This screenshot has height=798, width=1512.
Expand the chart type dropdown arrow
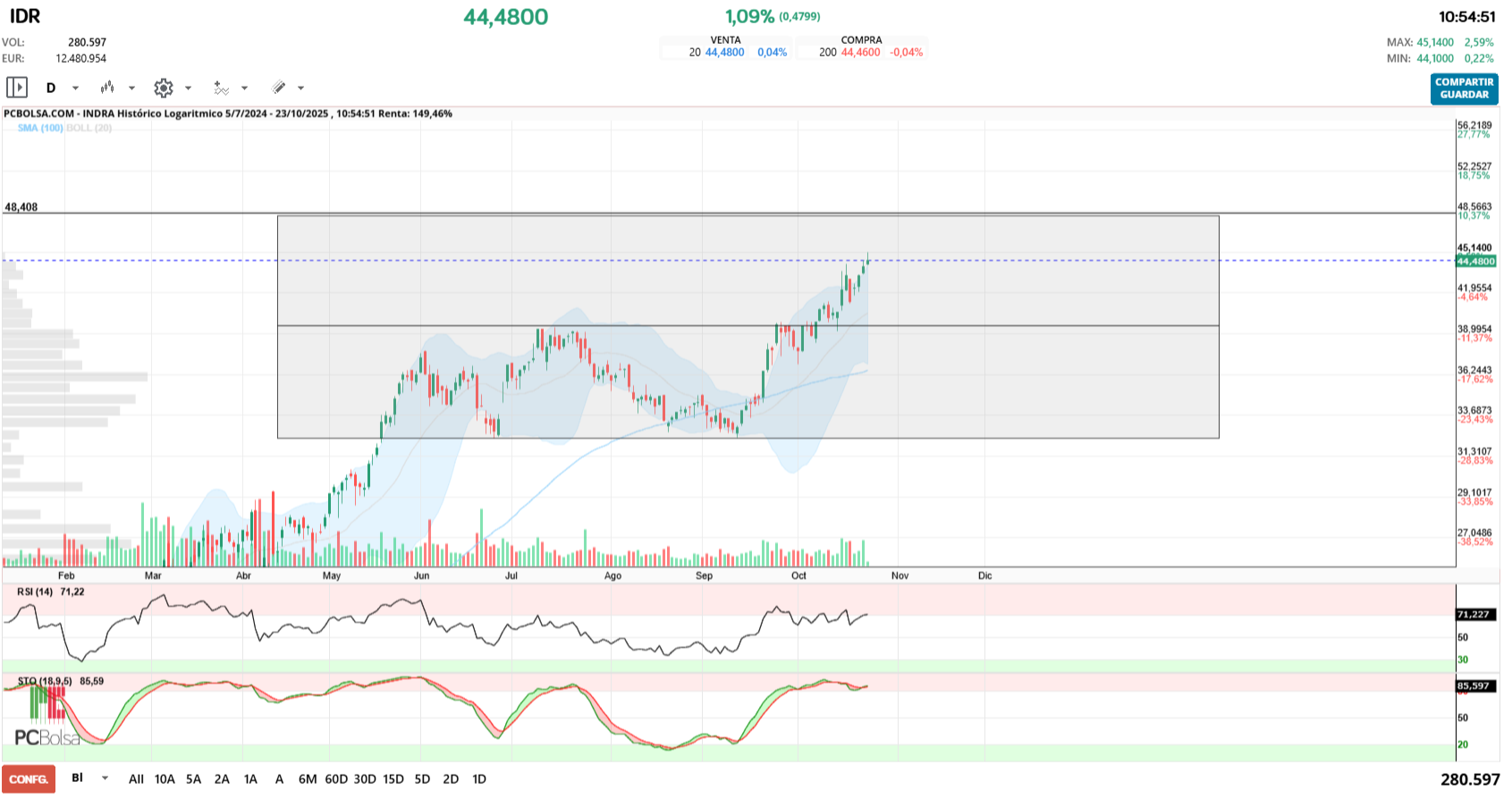pyautogui.click(x=131, y=88)
